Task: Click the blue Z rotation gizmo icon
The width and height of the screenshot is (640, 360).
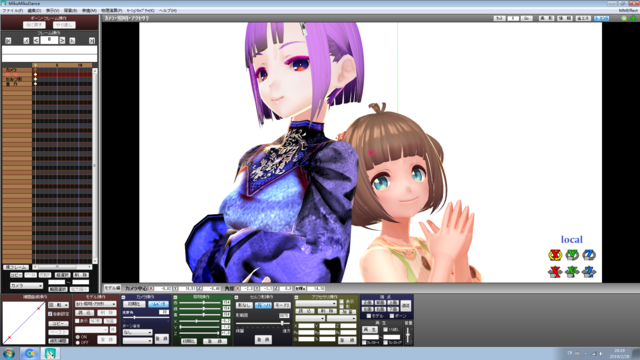Action: [x=589, y=255]
